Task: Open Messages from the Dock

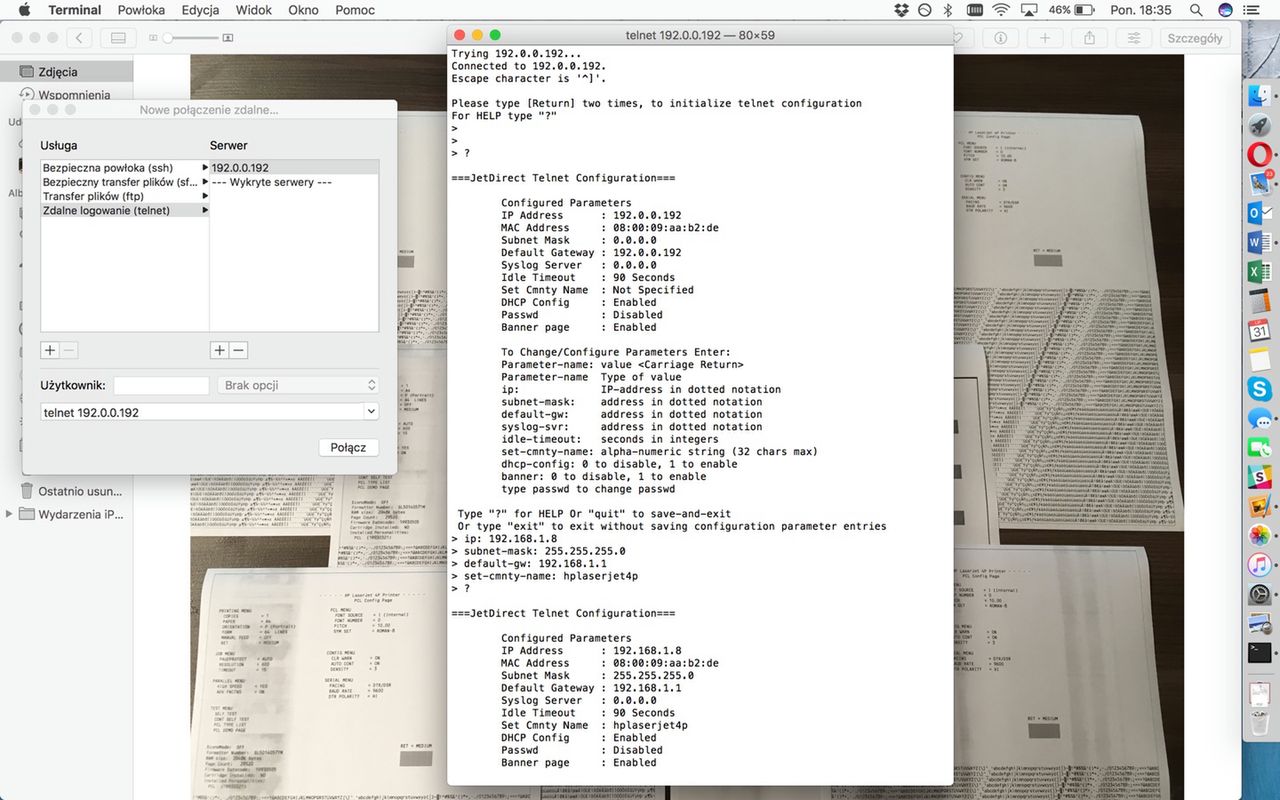Action: 1260,419
